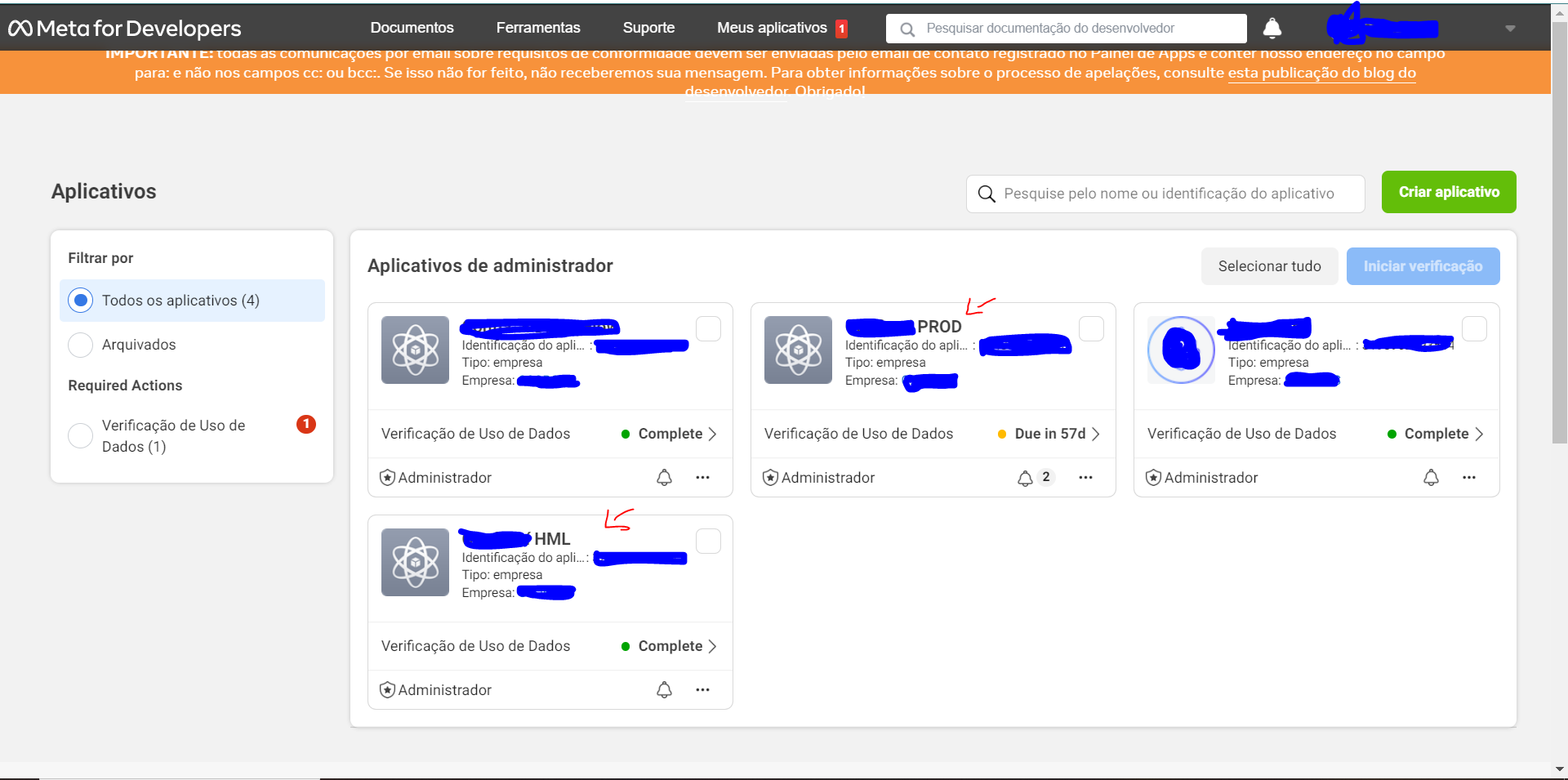Click the search icon in documentation search

pos(907,29)
